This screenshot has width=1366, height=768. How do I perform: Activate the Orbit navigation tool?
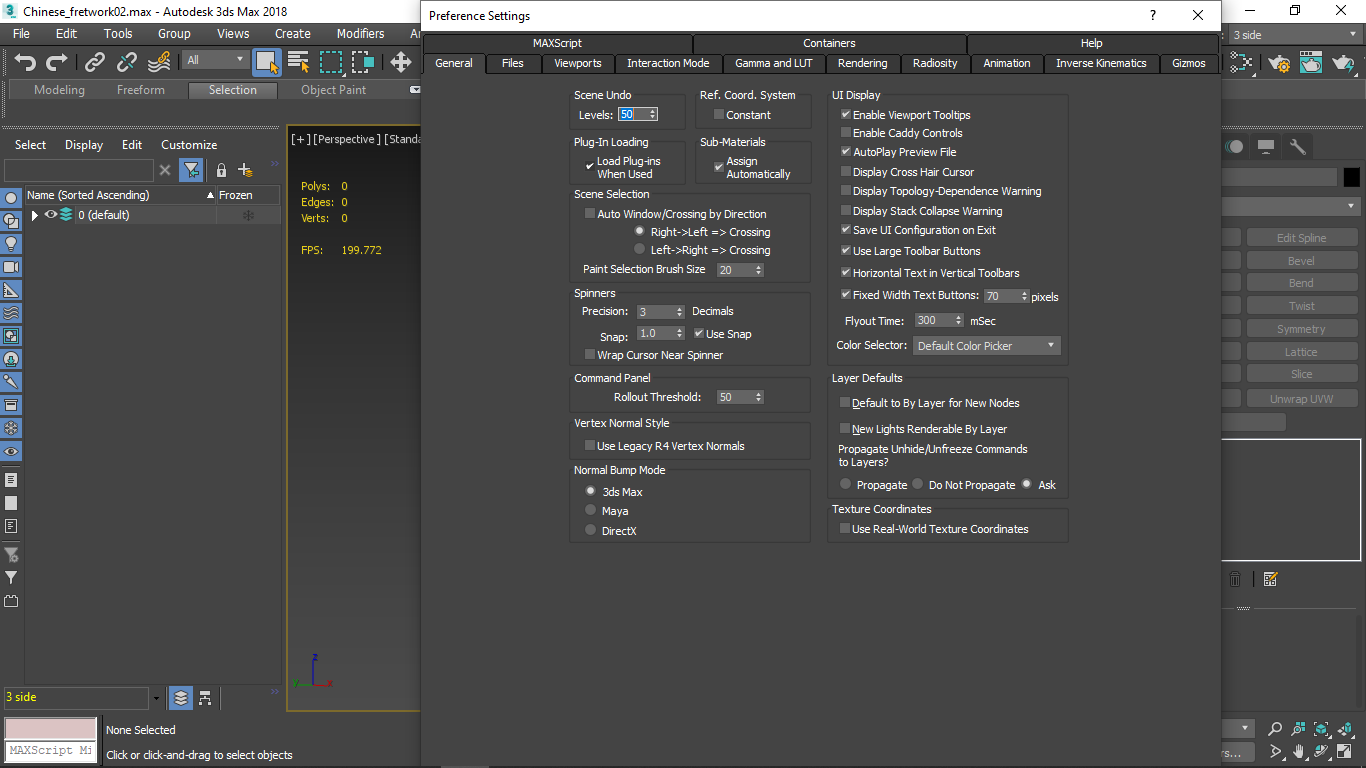pos(1322,752)
